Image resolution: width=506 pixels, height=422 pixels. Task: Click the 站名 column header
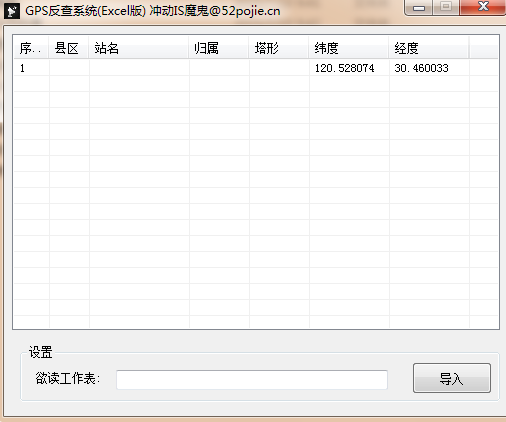click(x=139, y=48)
